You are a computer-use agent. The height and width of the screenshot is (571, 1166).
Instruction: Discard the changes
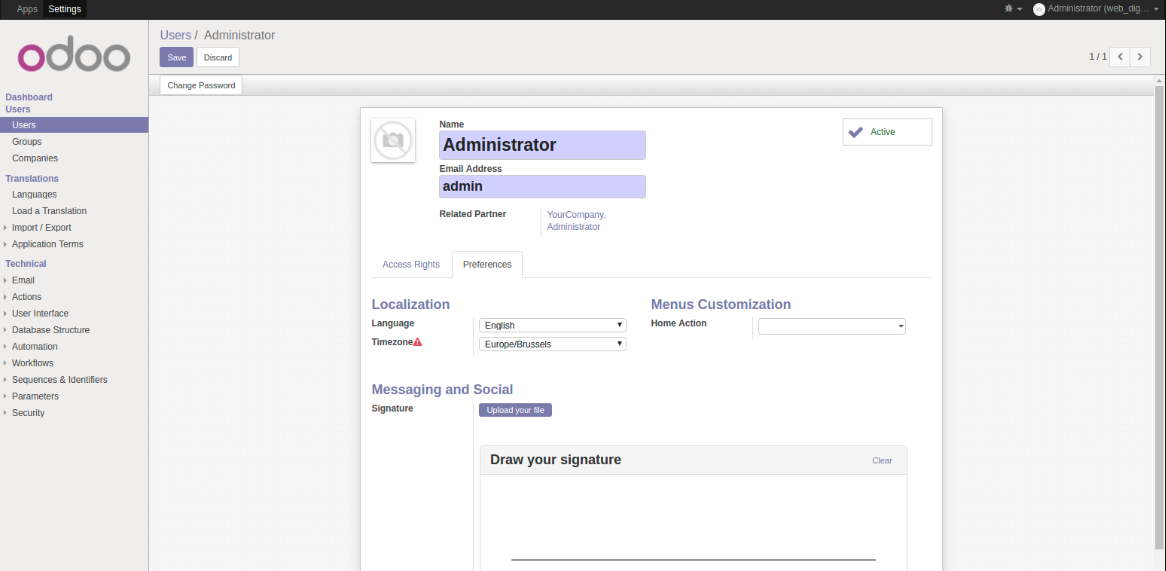(x=218, y=57)
